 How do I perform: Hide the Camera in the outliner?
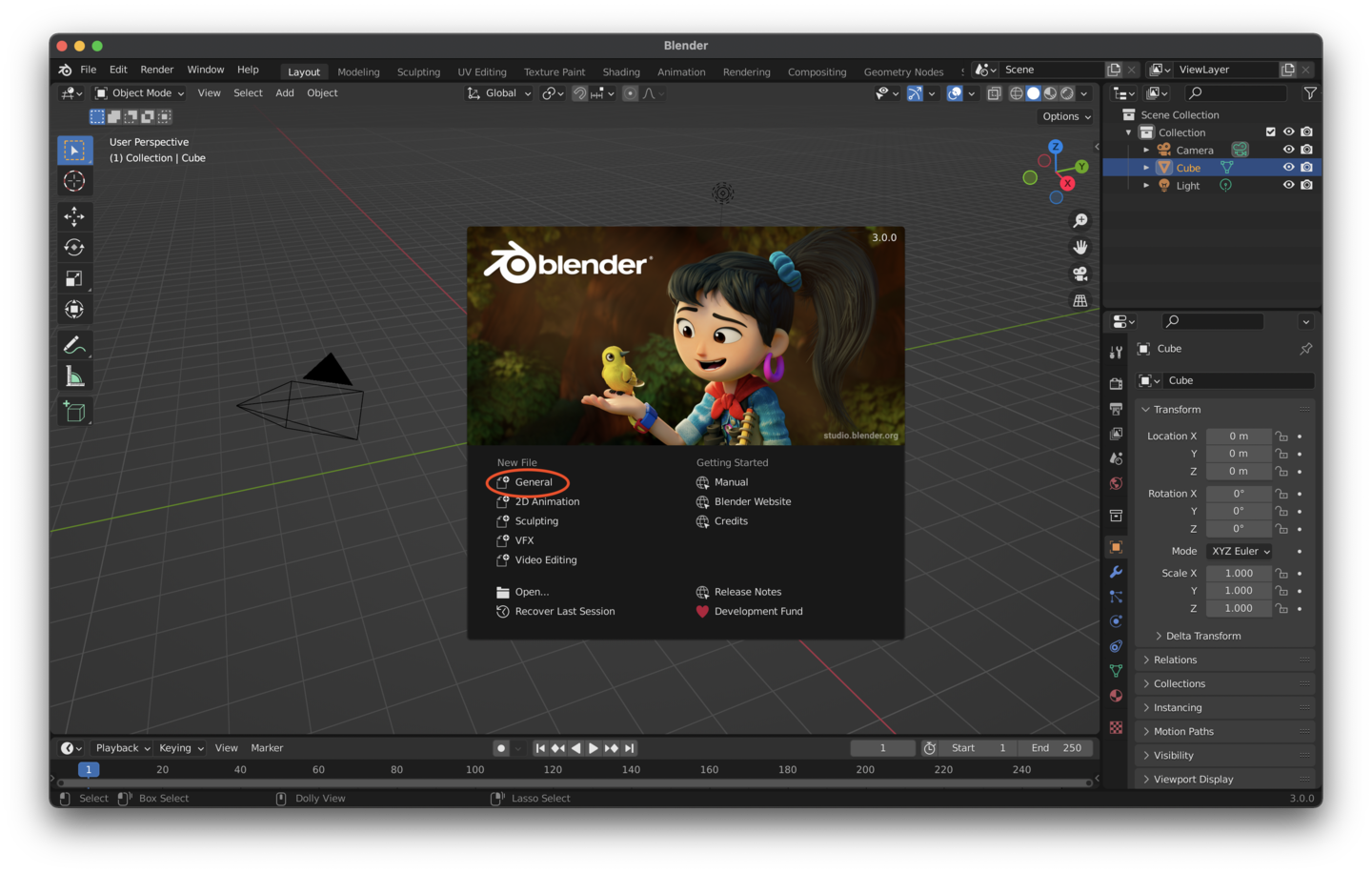pos(1288,150)
